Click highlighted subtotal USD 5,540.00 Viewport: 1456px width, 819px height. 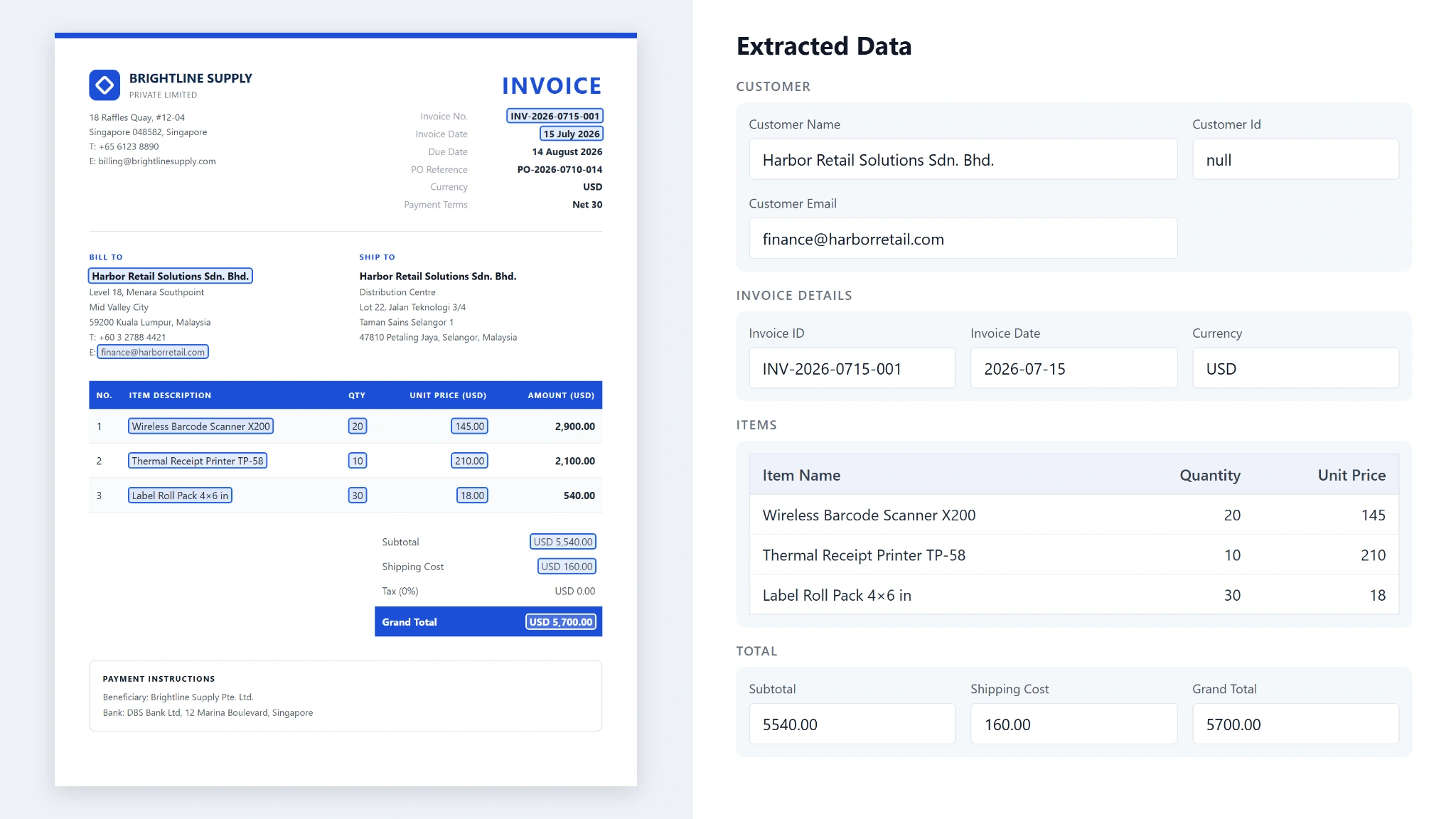point(562,542)
